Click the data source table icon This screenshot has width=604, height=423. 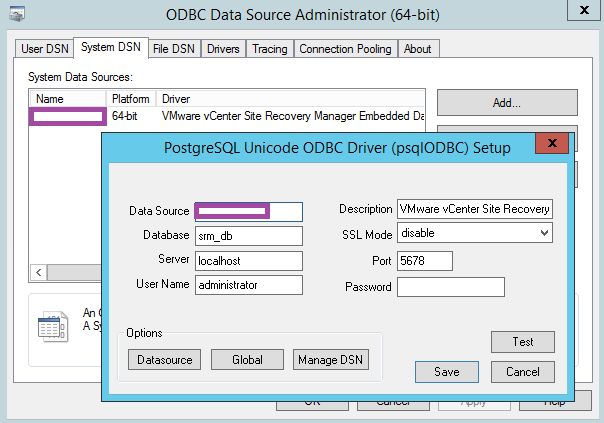coord(53,327)
